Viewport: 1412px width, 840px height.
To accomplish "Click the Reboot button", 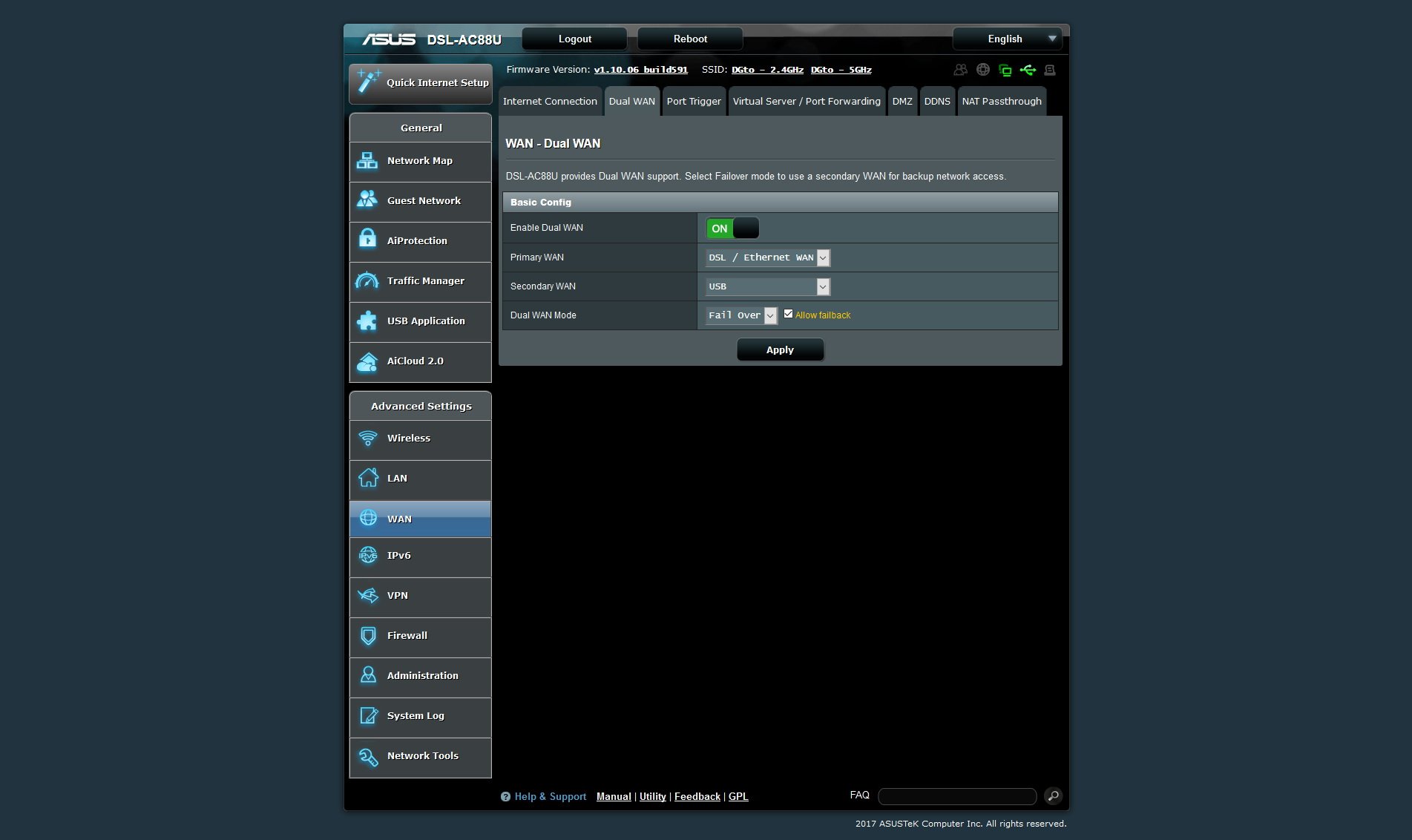I will [689, 39].
